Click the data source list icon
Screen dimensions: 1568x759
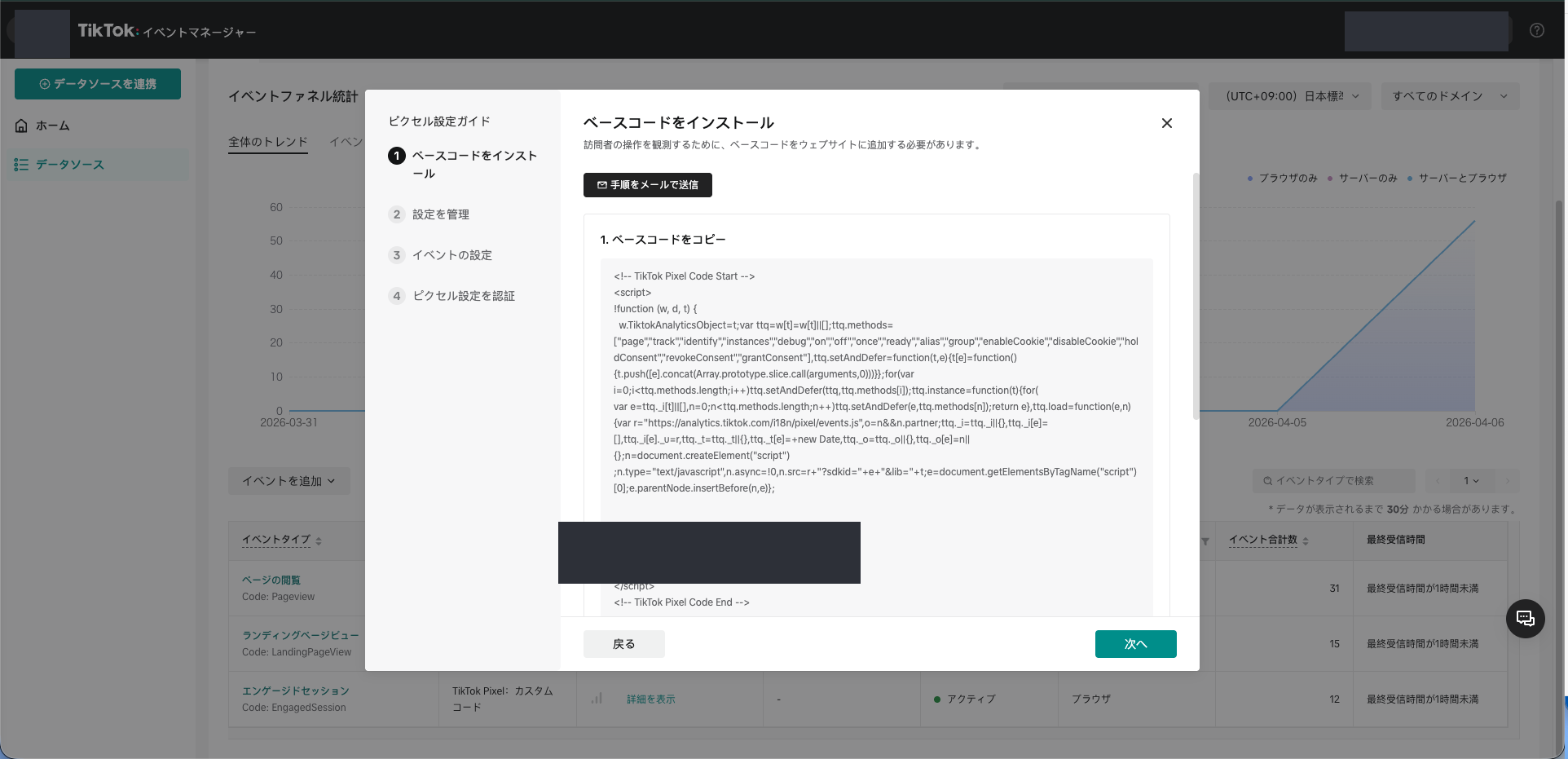[22, 165]
